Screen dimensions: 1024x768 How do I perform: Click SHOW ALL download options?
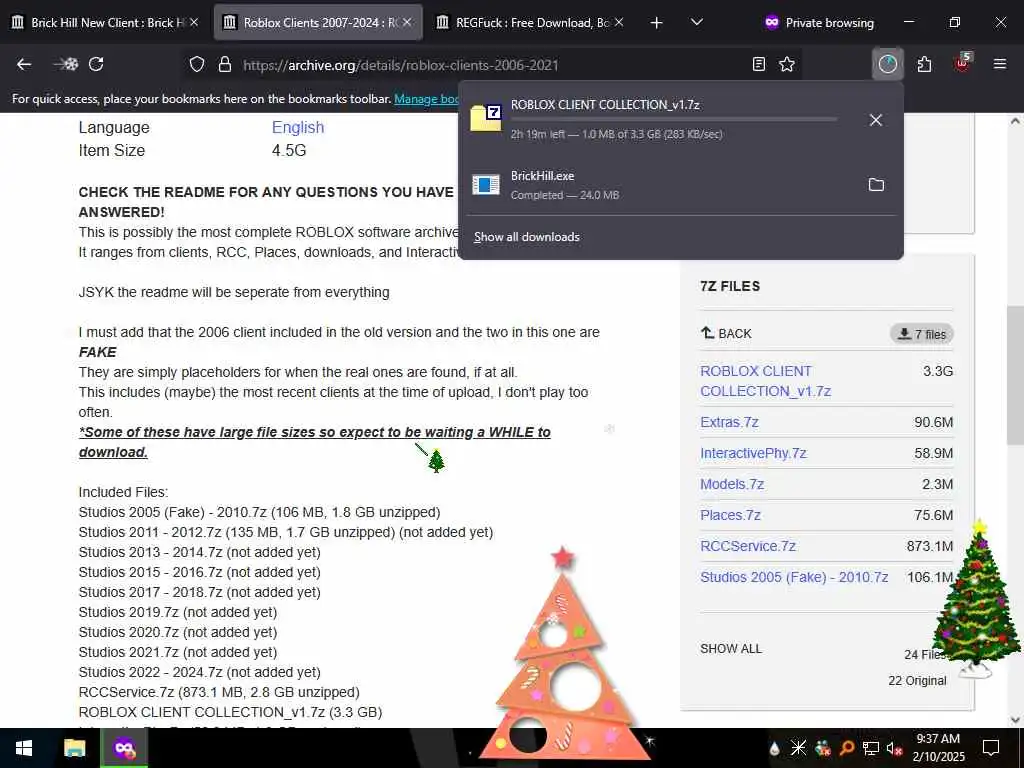pos(731,648)
